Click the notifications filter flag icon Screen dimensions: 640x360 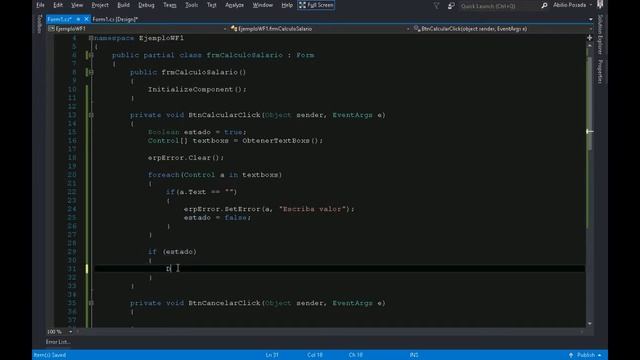(x=436, y=6)
